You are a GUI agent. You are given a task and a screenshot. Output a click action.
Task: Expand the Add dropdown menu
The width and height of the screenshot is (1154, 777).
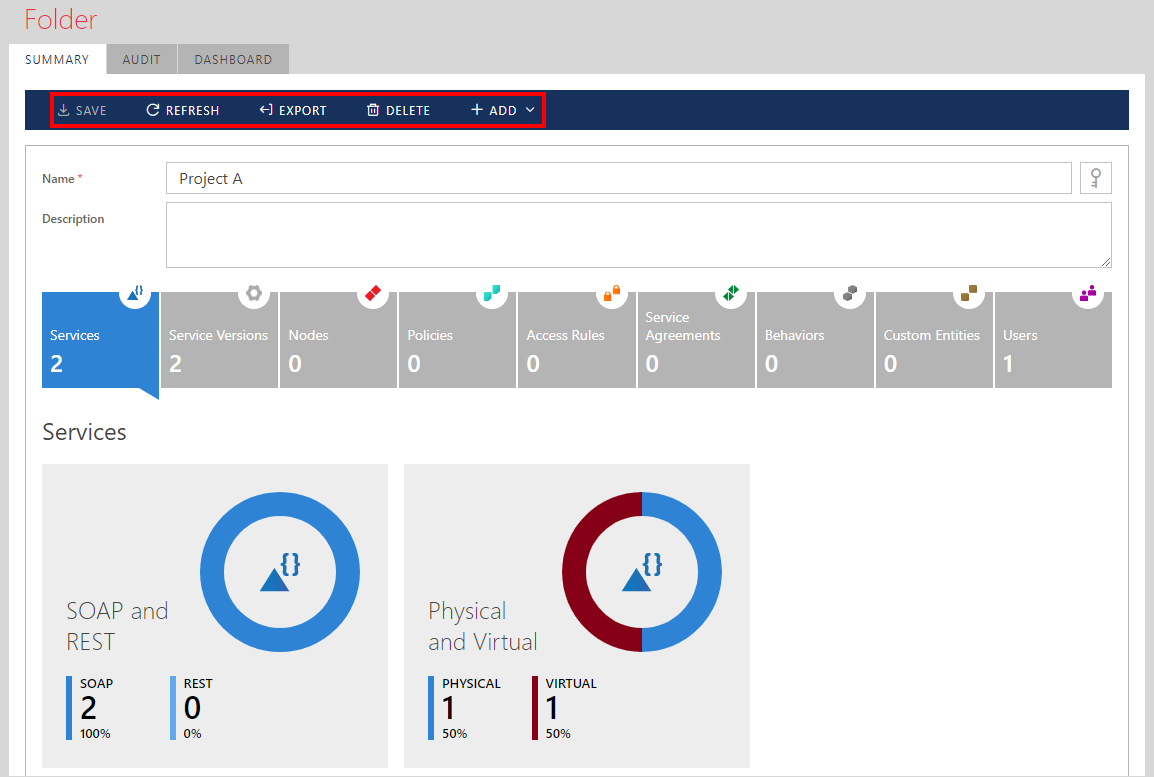pos(503,110)
